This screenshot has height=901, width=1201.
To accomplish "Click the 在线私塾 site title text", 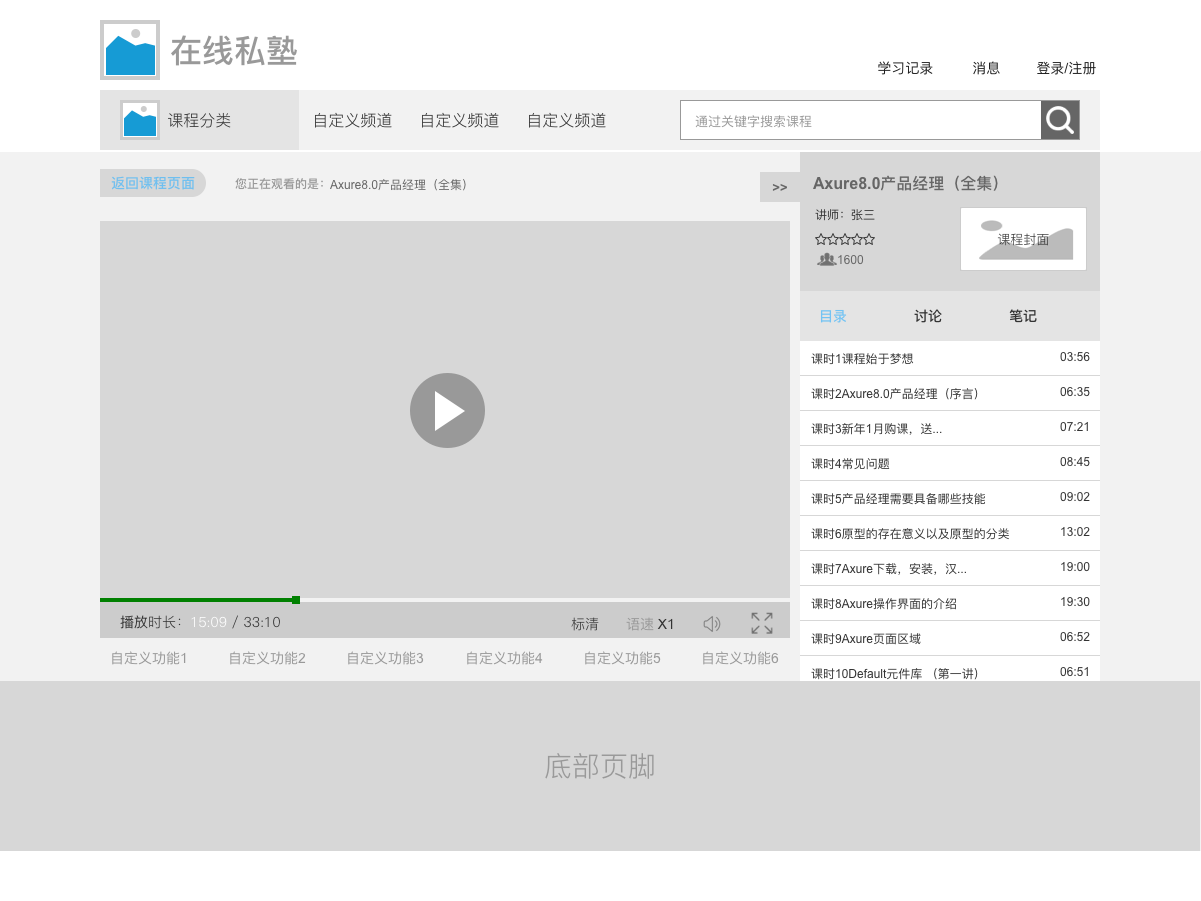I will (234, 51).
